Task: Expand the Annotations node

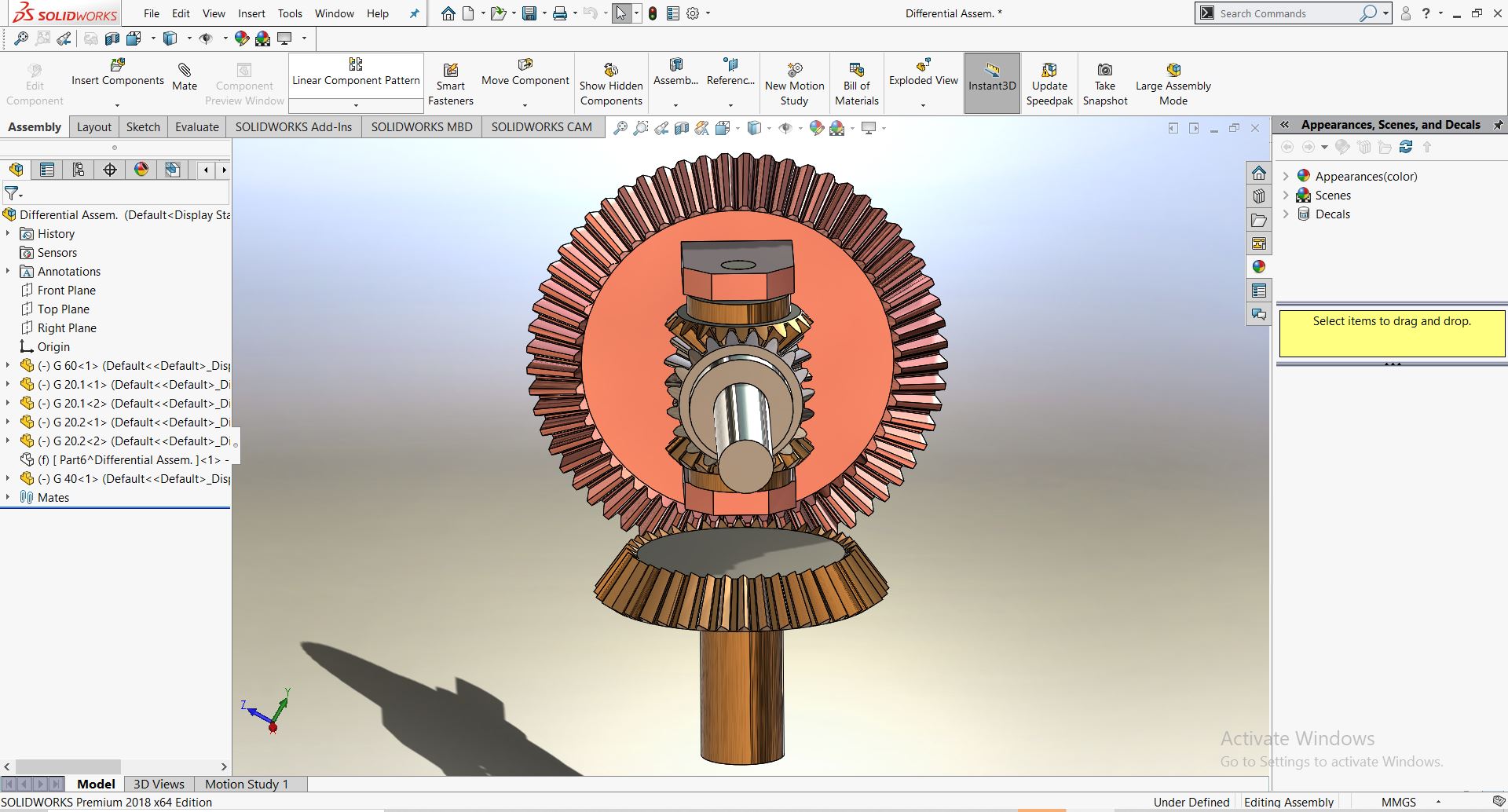Action: click(8, 271)
